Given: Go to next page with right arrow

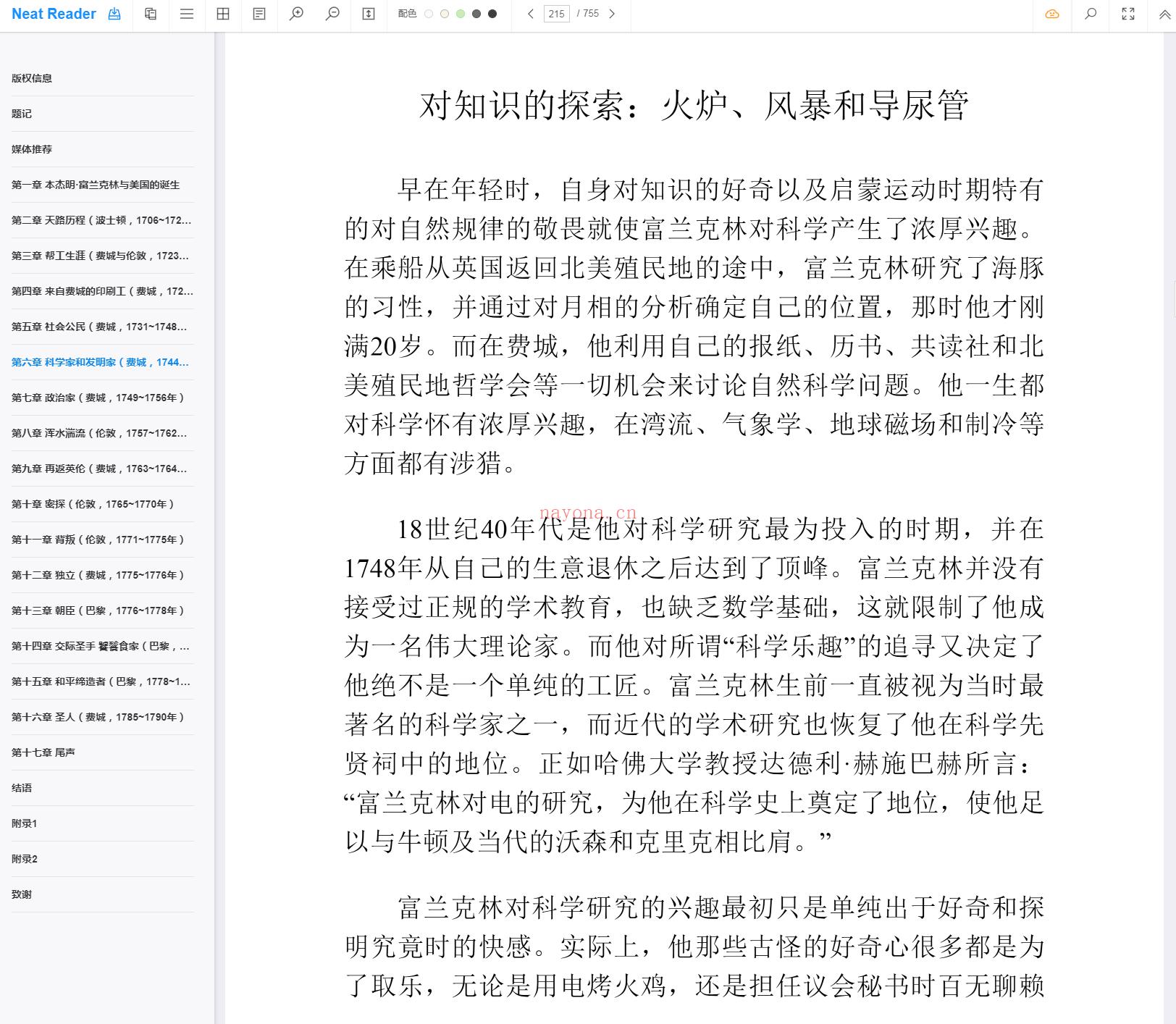Looking at the screenshot, I should click(x=612, y=14).
